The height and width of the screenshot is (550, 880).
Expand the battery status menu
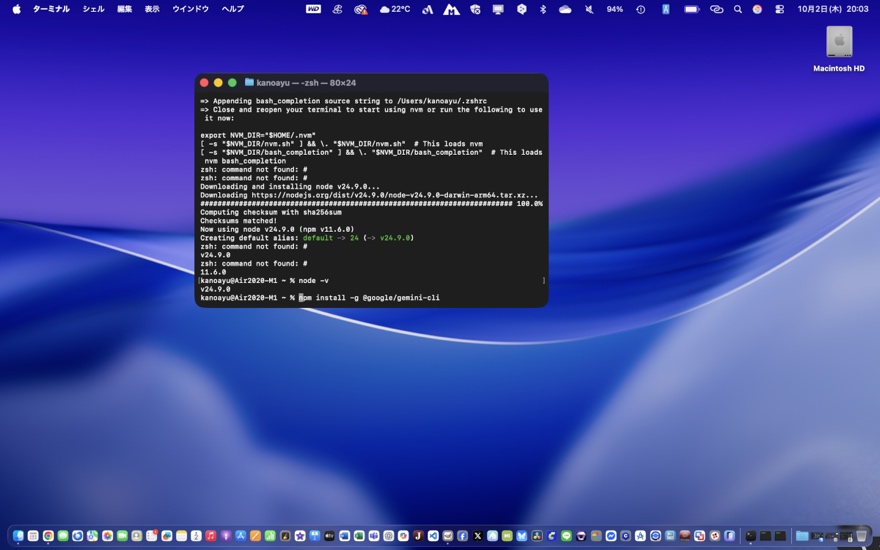(691, 9)
